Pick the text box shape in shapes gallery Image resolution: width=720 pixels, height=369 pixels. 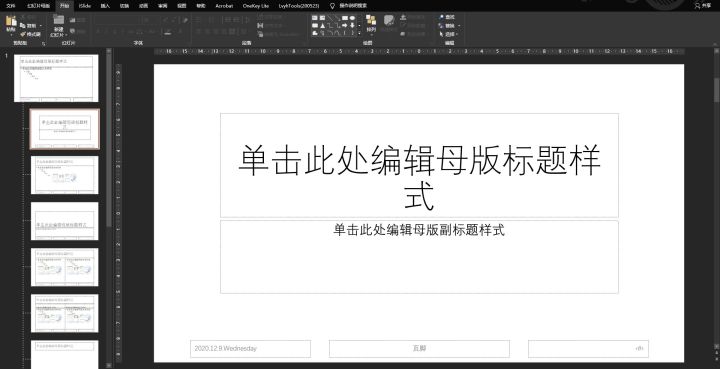point(315,18)
